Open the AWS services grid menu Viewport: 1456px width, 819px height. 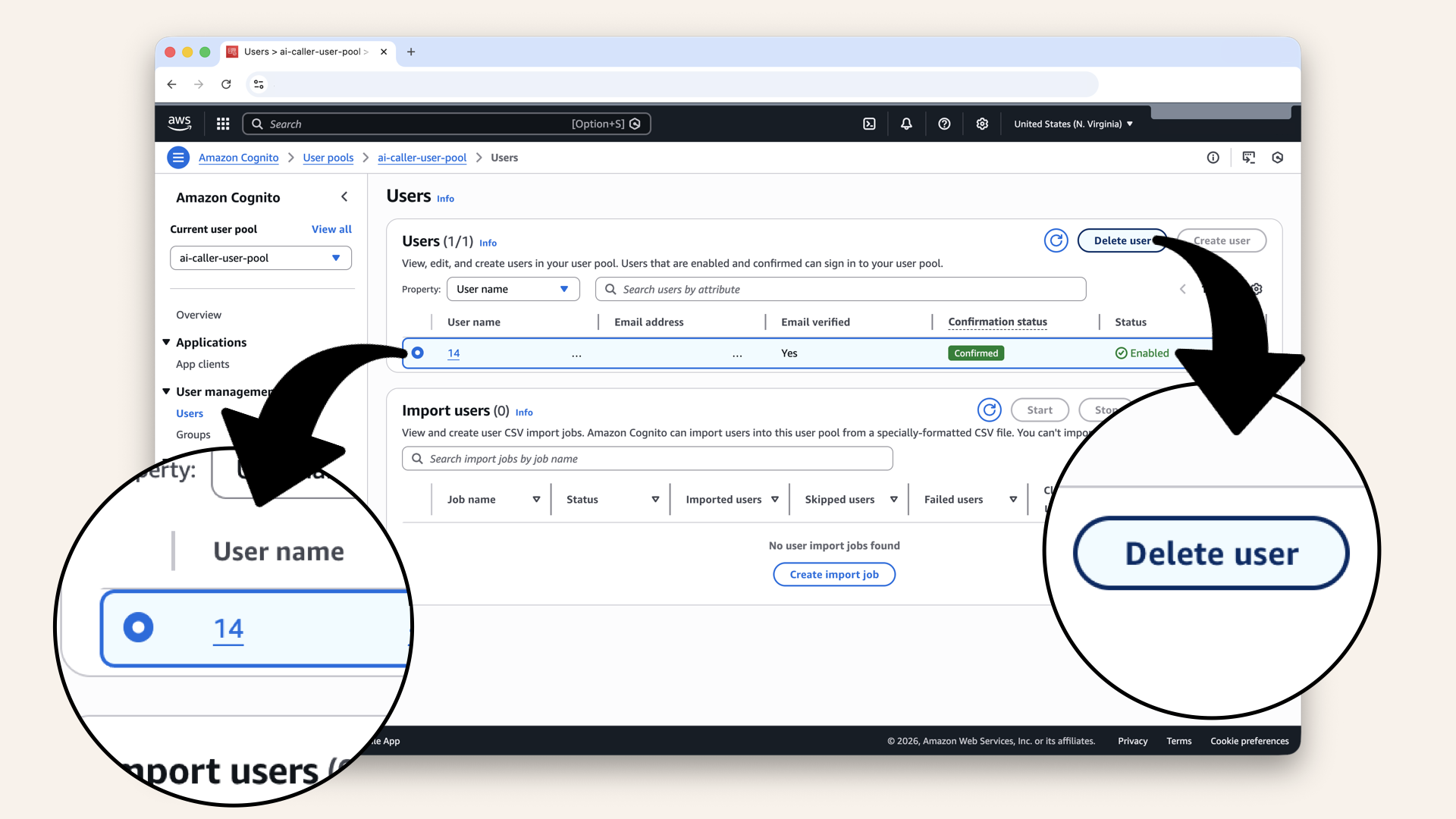tap(223, 124)
